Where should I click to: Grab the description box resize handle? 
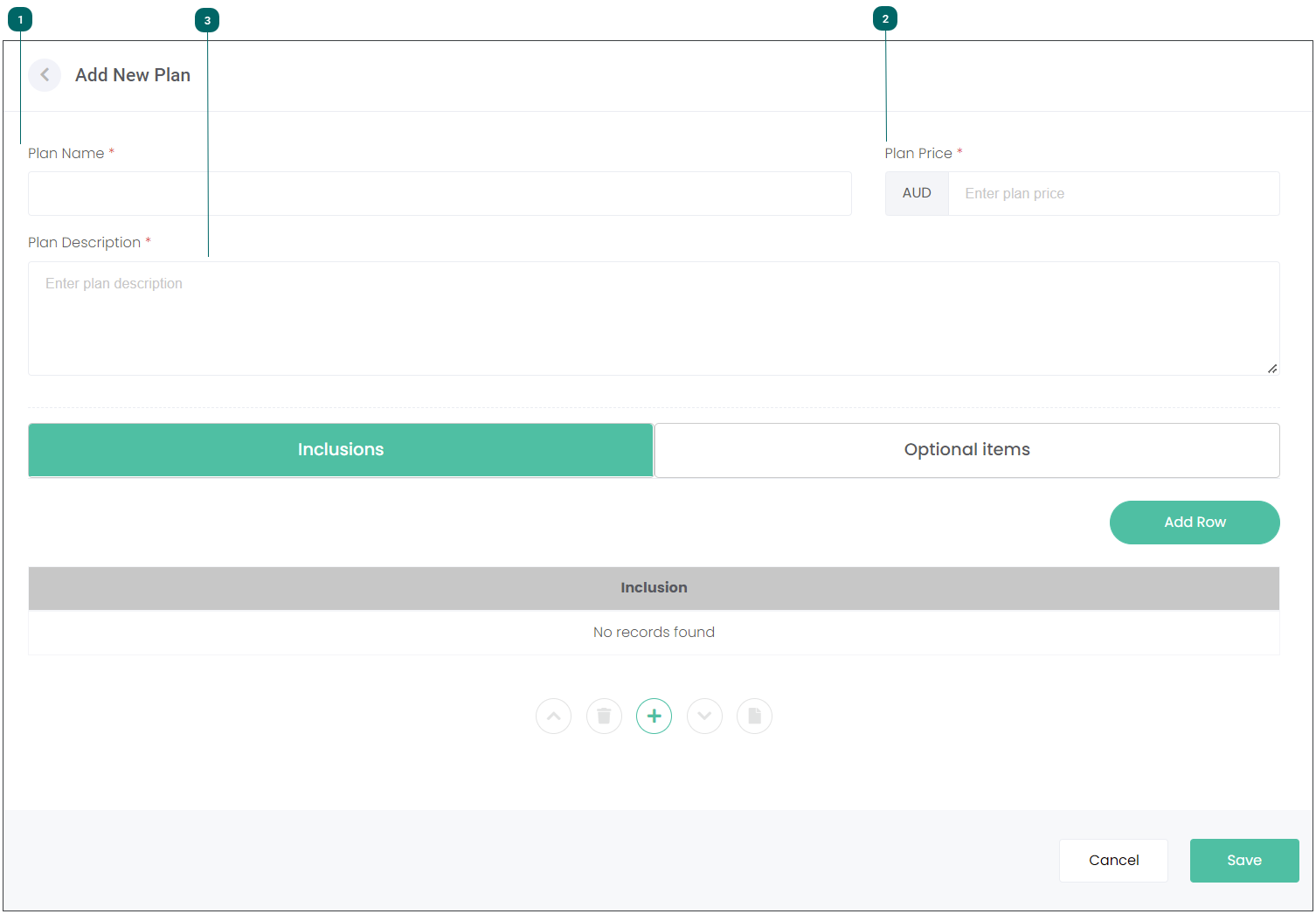[x=1272, y=369]
